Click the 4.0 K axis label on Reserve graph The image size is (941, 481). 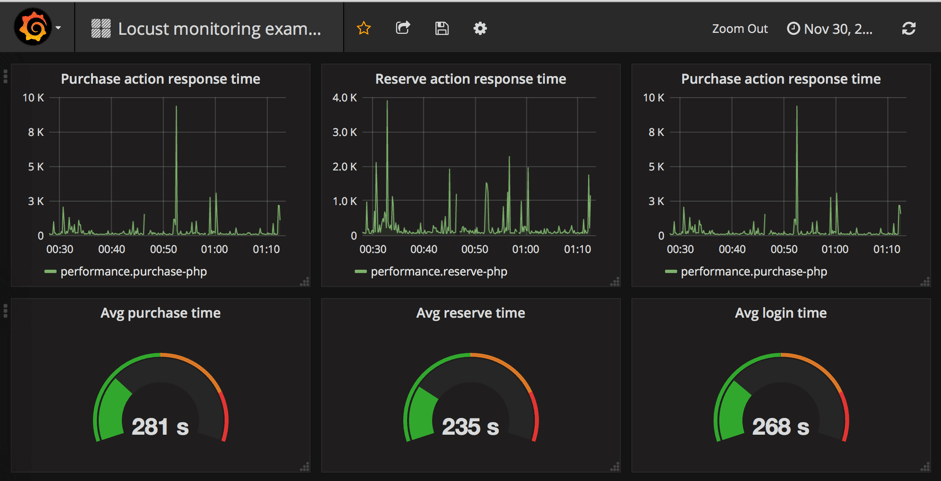coord(344,97)
